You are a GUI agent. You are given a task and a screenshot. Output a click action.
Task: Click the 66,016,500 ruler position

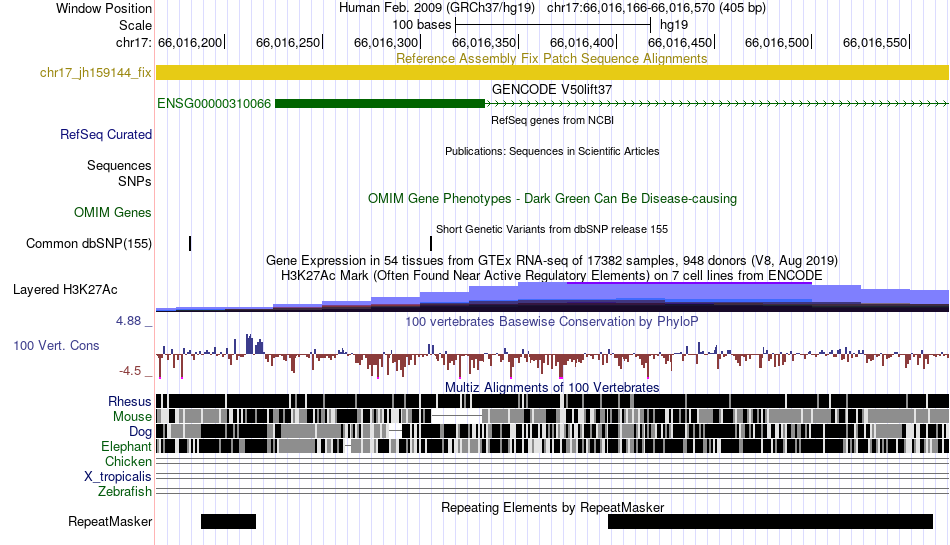click(777, 42)
